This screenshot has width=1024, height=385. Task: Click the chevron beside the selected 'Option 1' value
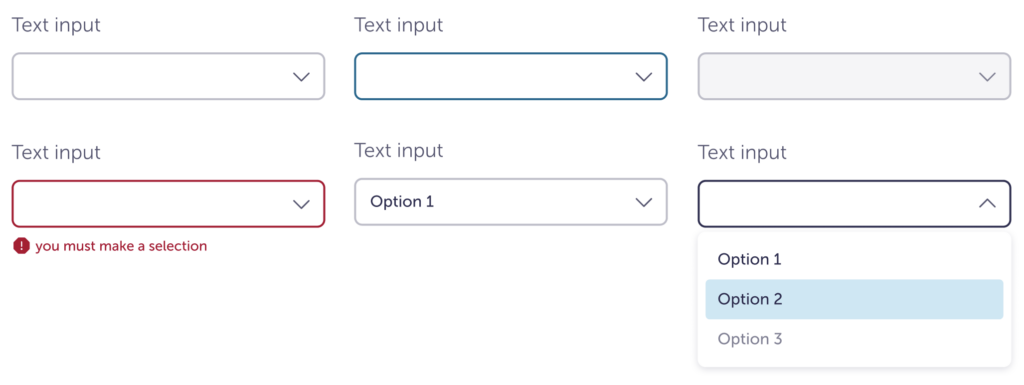click(644, 202)
